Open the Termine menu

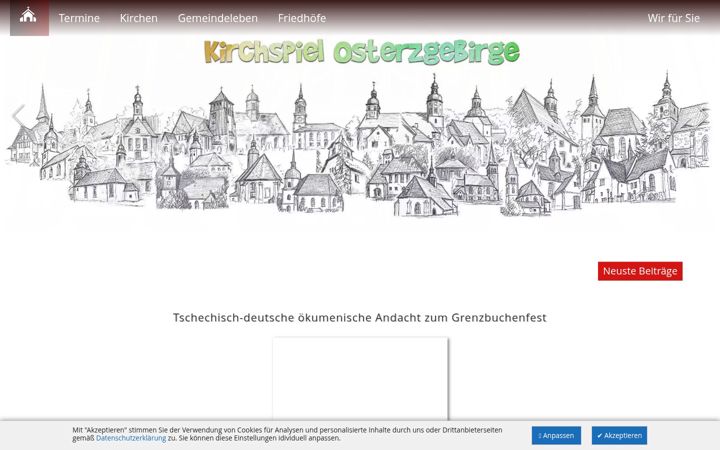pos(79,18)
